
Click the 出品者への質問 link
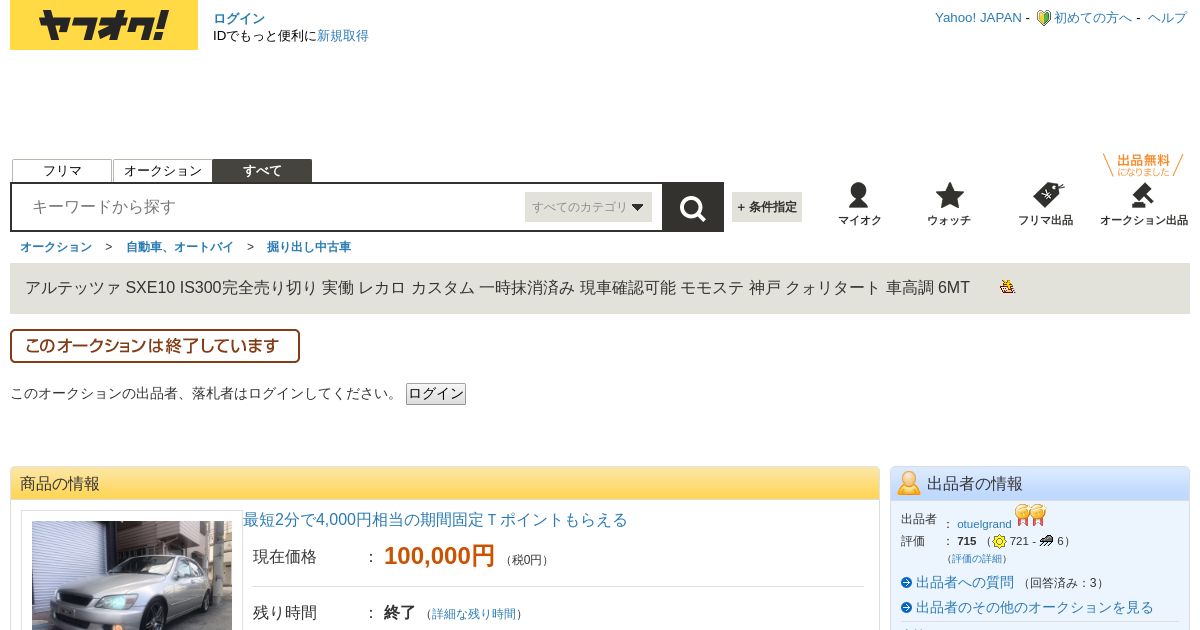[x=965, y=582]
